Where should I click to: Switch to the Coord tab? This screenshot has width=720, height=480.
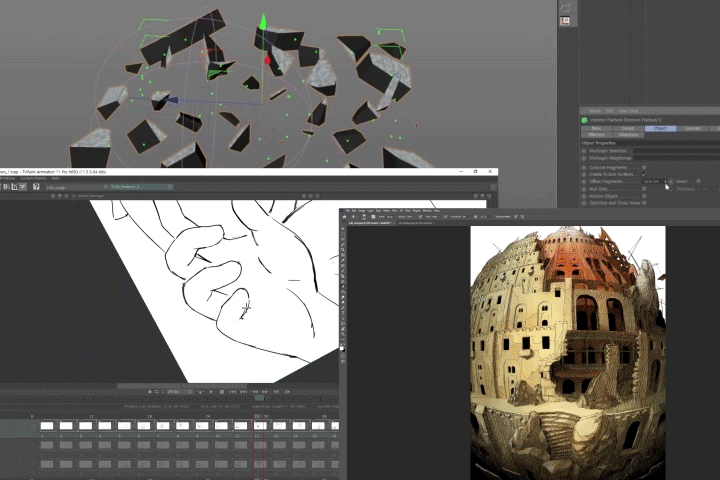(628, 129)
